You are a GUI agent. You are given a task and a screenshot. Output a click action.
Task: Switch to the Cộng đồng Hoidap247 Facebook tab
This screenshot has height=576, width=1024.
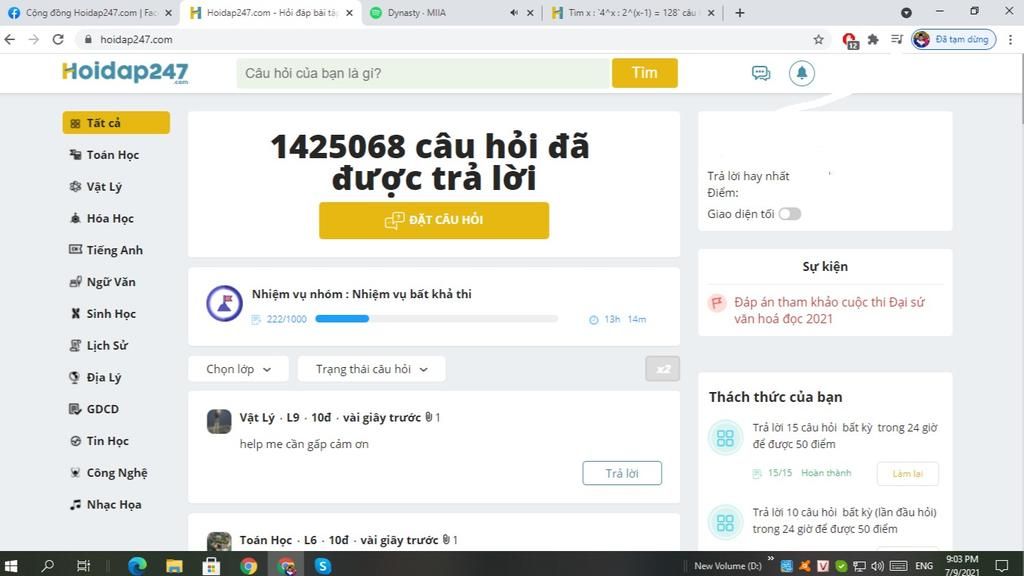[89, 12]
